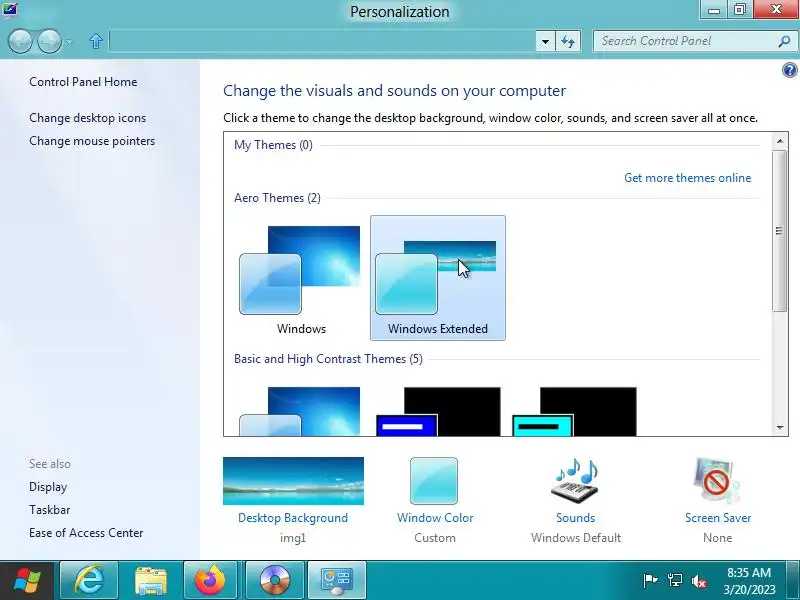Open Help with the question mark icon
The height and width of the screenshot is (600, 800).
[789, 70]
